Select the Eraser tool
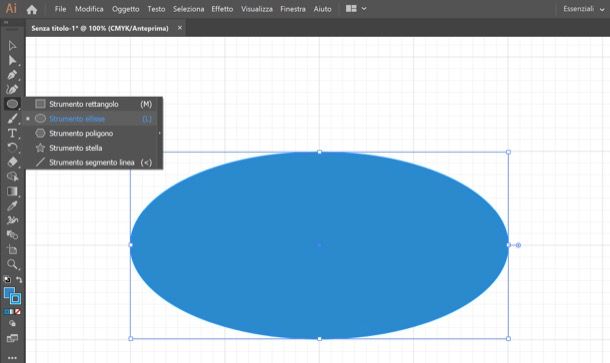 point(12,162)
